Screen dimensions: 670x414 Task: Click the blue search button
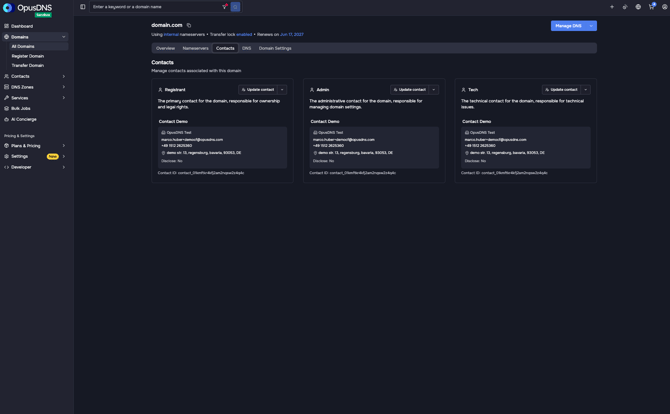pos(235,7)
